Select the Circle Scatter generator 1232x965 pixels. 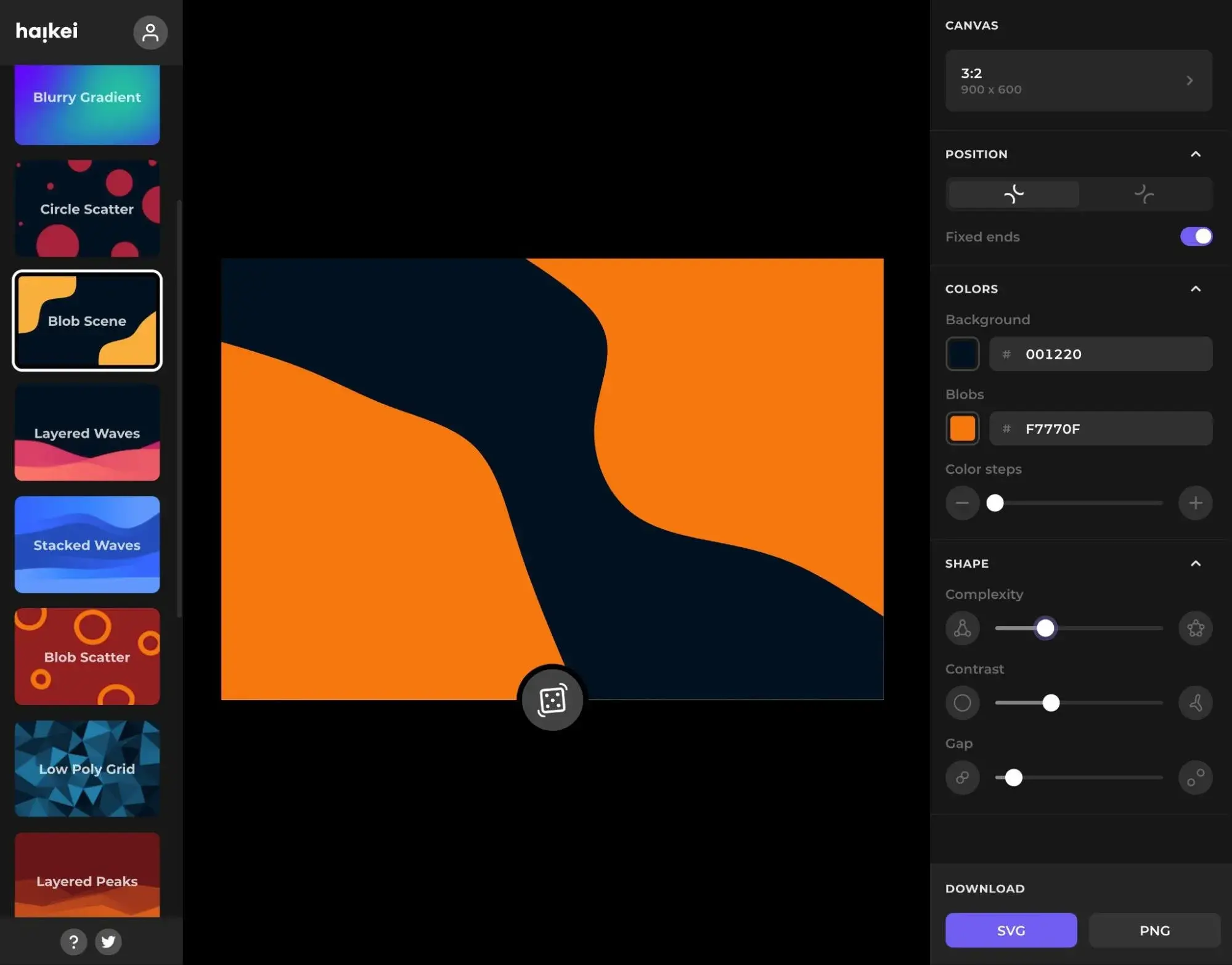87,208
